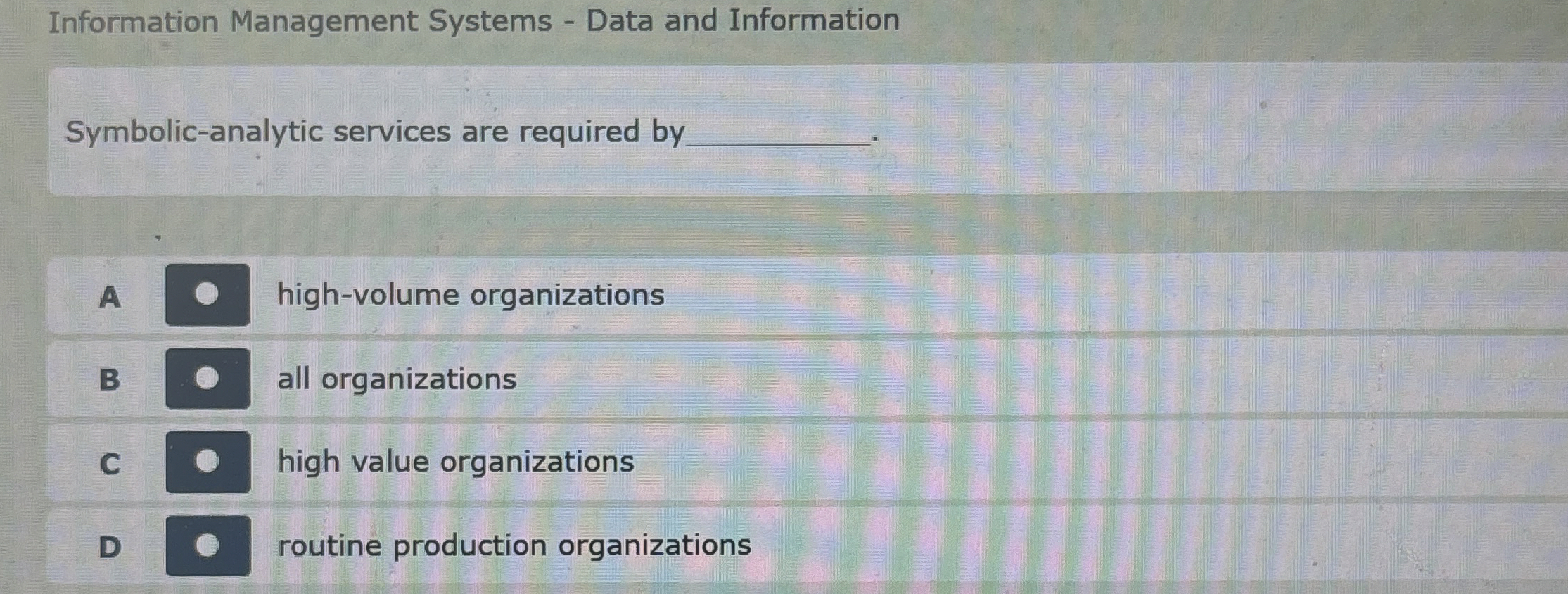
Task: Select radio button for option B
Action: pos(208,379)
